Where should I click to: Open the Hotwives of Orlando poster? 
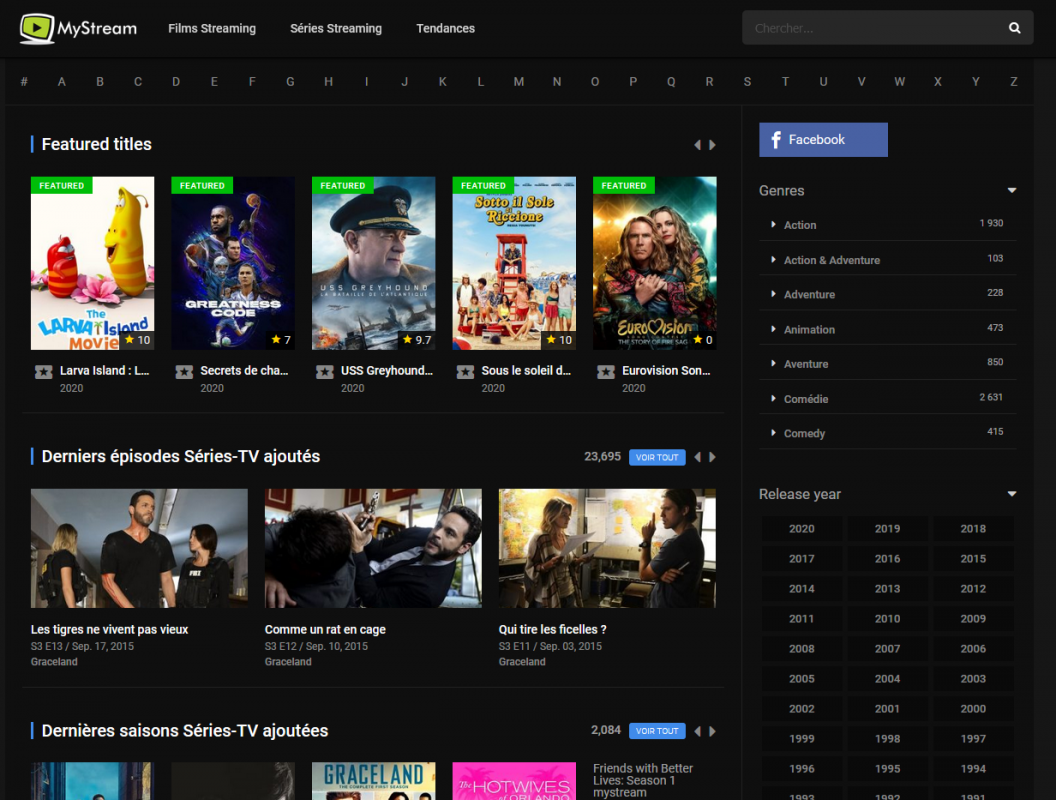pyautogui.click(x=514, y=781)
